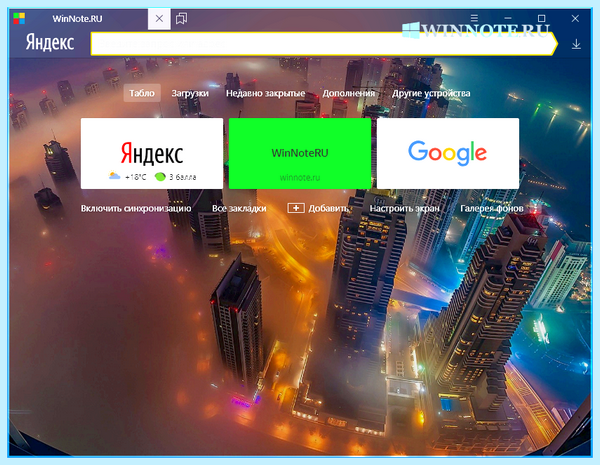Close the WinNote.RU tab
The width and height of the screenshot is (600, 465).
[x=159, y=18]
